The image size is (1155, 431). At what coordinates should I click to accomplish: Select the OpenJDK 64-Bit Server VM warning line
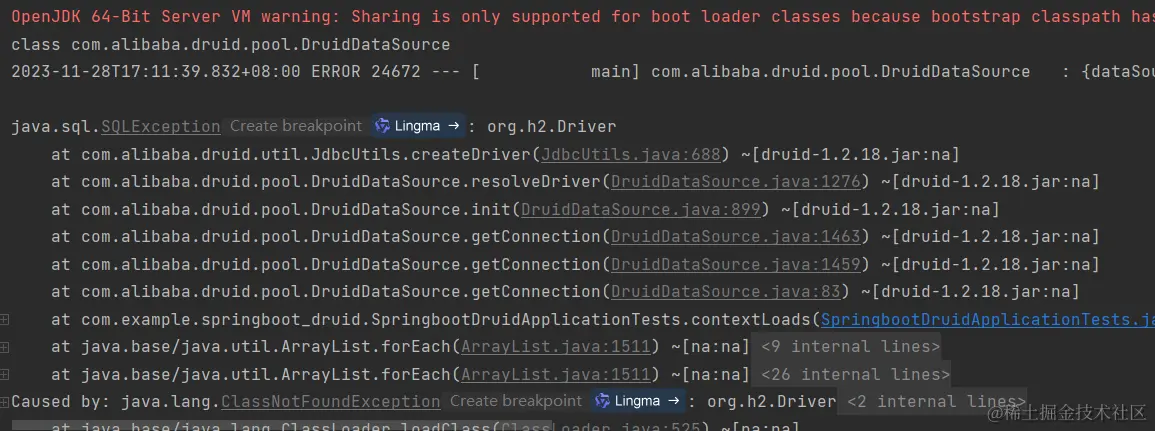coord(583,17)
